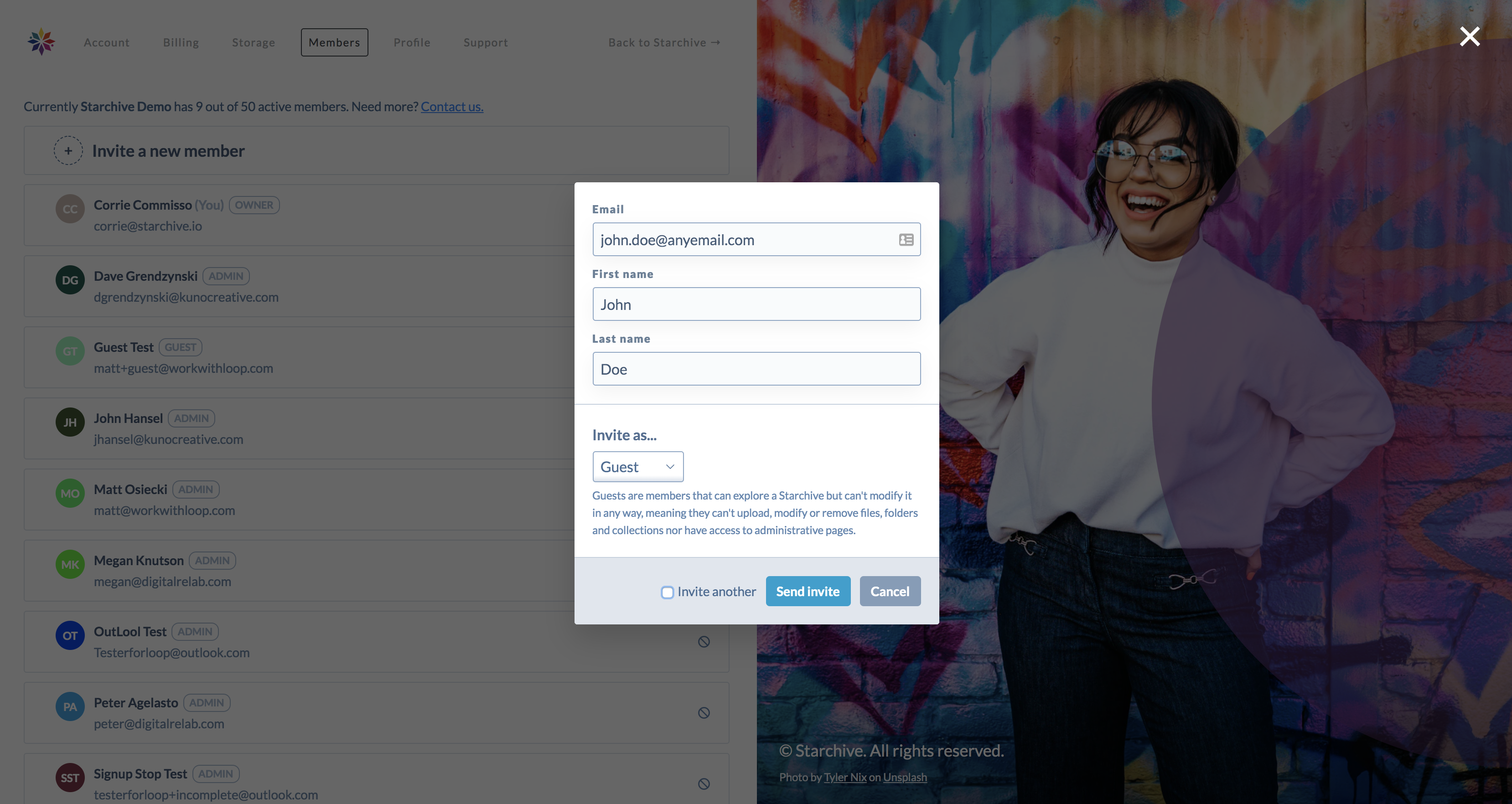Click the GUEST badge next to Guest Test
Screen dimensions: 1512x804
point(180,347)
